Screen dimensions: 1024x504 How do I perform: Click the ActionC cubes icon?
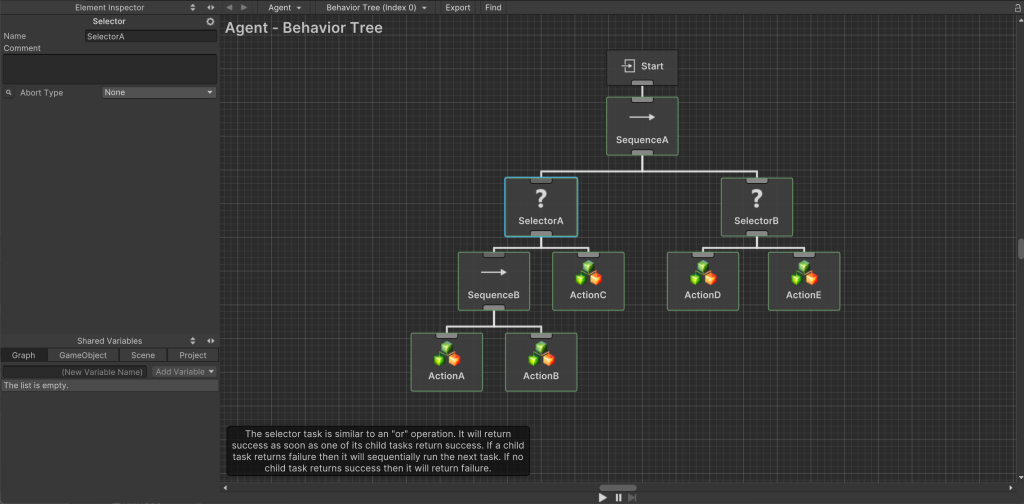(x=588, y=272)
